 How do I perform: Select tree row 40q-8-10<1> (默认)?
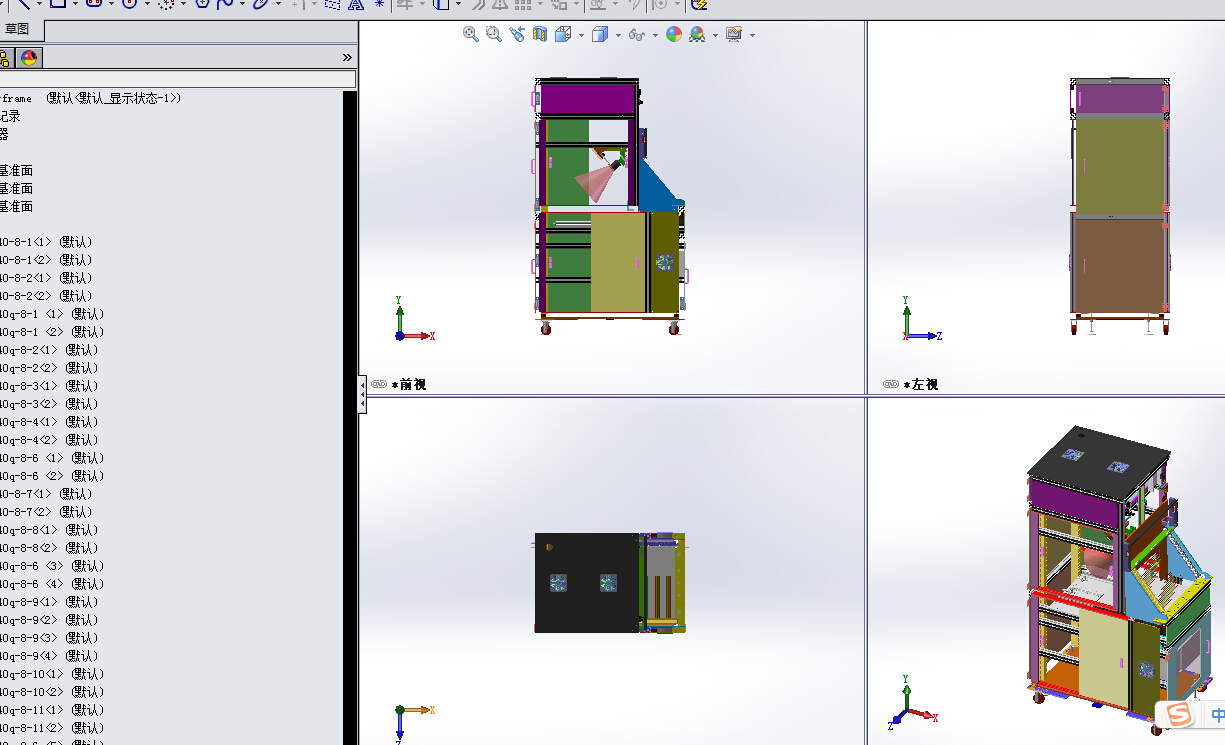click(x=52, y=674)
